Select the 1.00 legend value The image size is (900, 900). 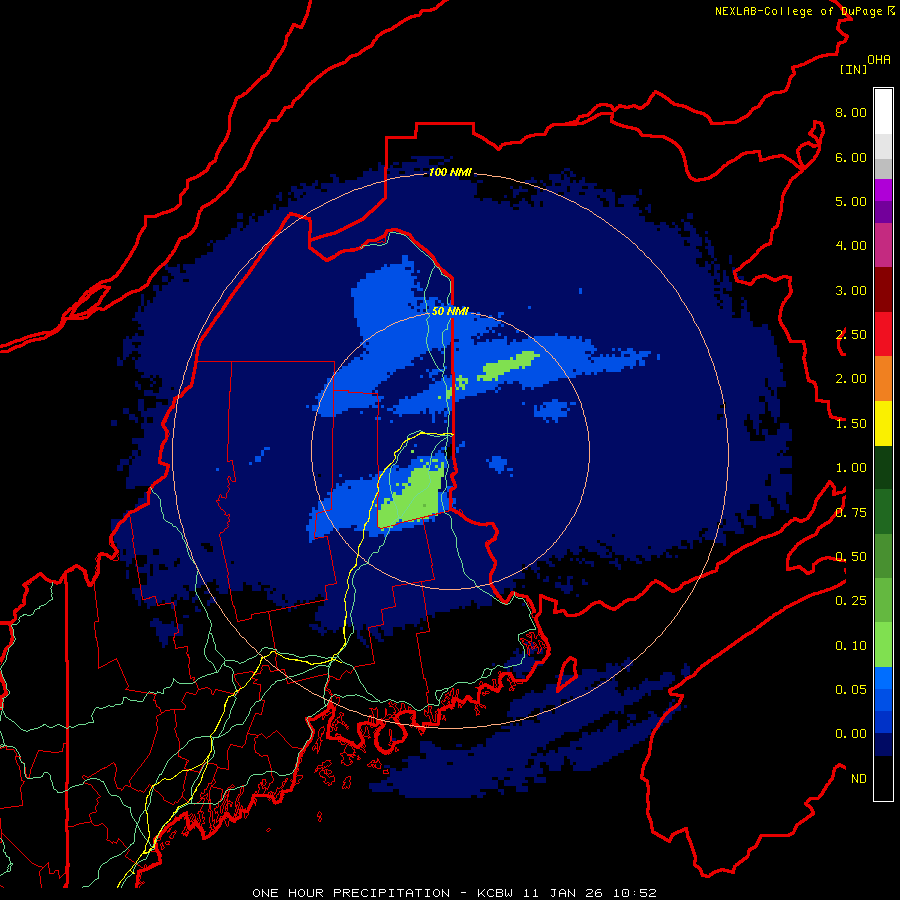click(851, 468)
